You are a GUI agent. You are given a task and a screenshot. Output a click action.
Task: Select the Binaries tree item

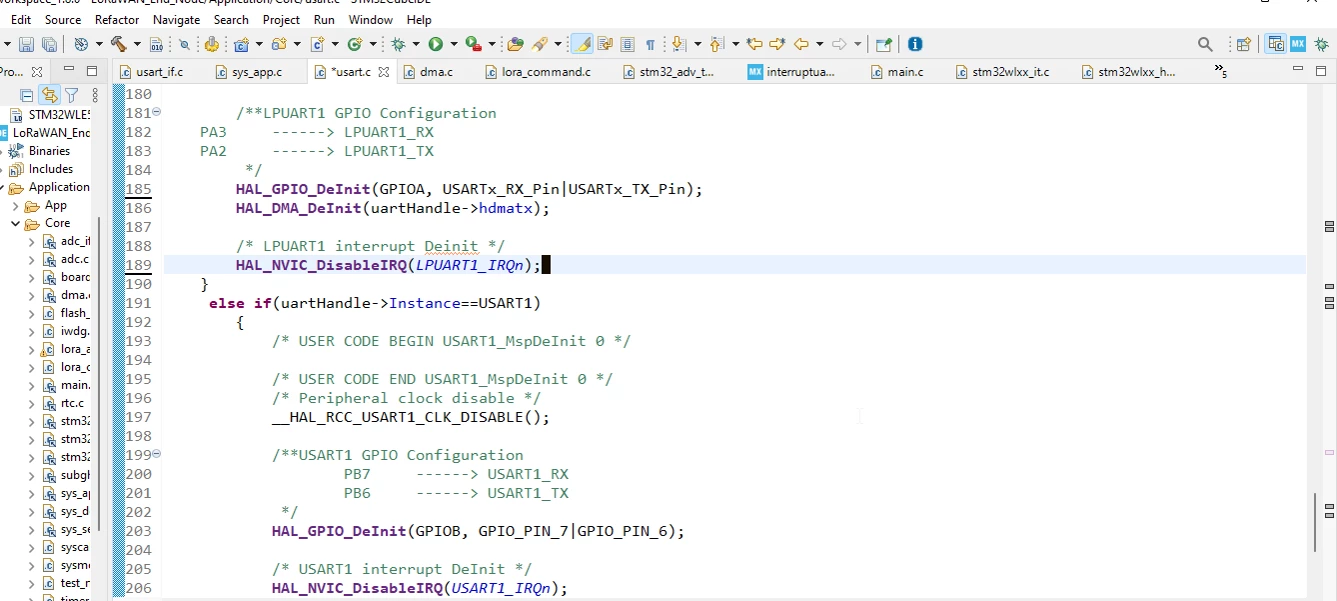click(49, 151)
